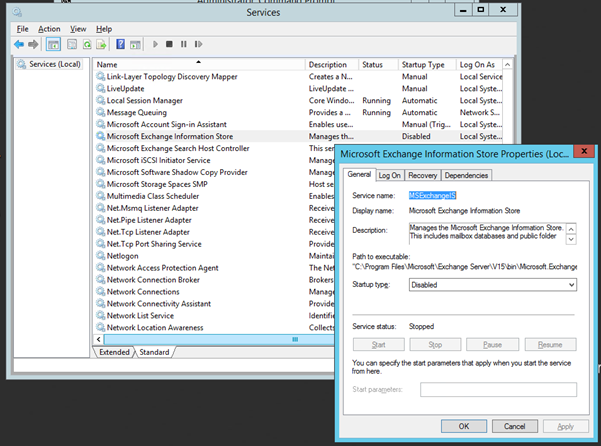The height and width of the screenshot is (446, 601).
Task: Click OK in the Properties dialog
Action: click(x=464, y=426)
